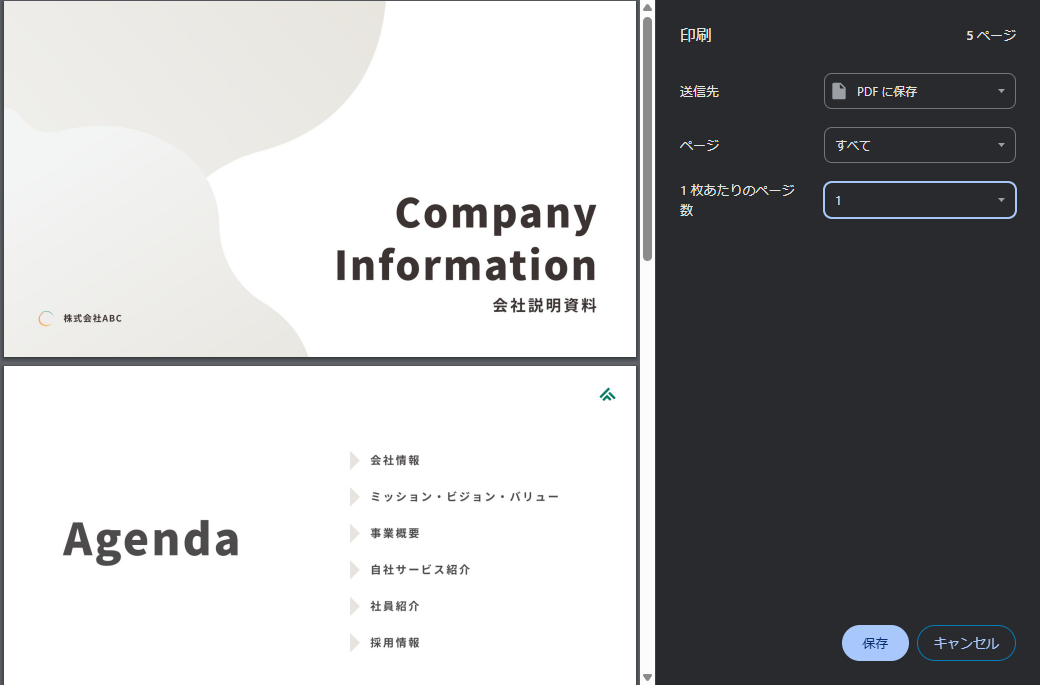1040x685 pixels.
Task: Click the preview scrollbar up arrow
Action: click(647, 7)
